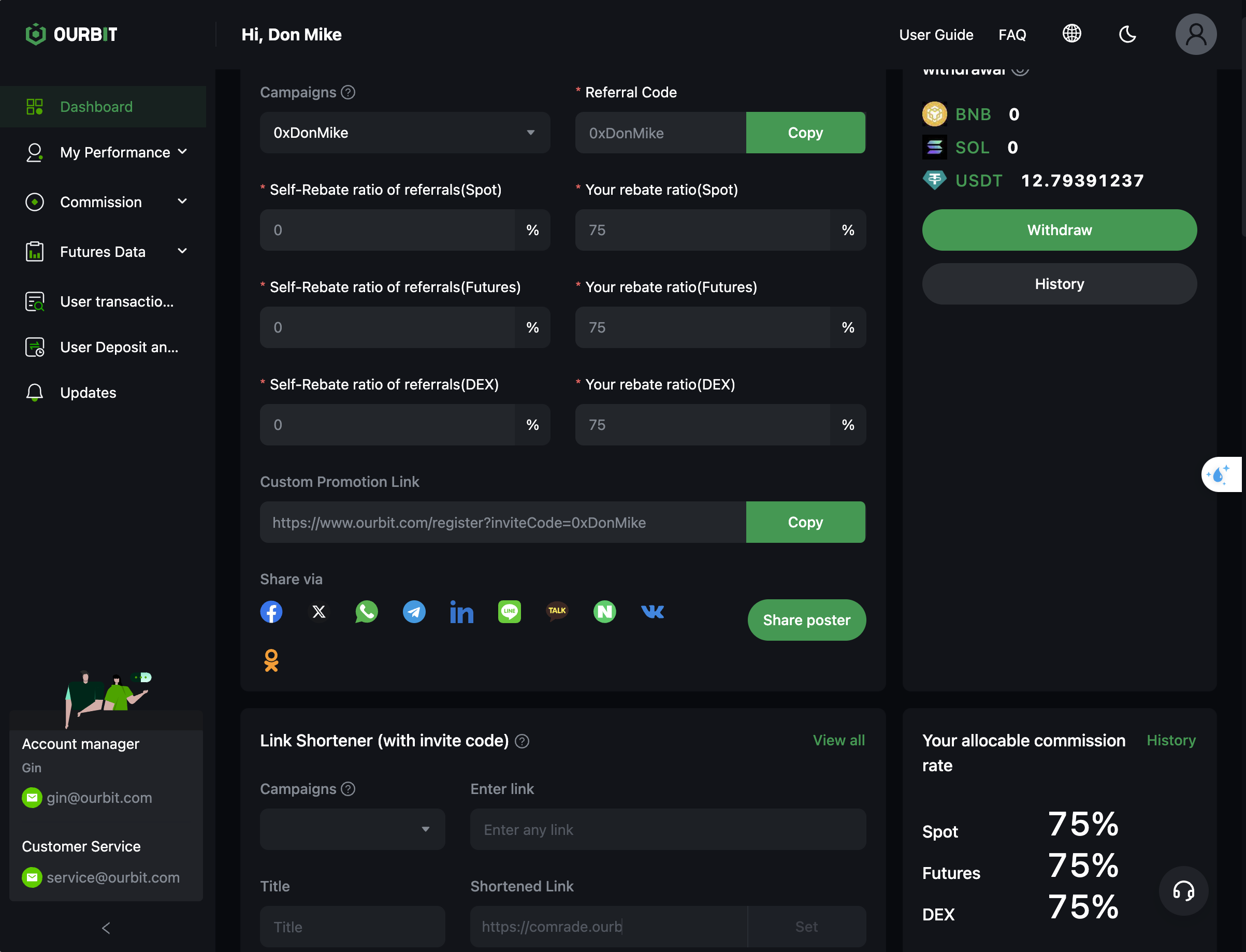Click the headset support icon
Screen dimensions: 1246x952
pyautogui.click(x=1183, y=890)
